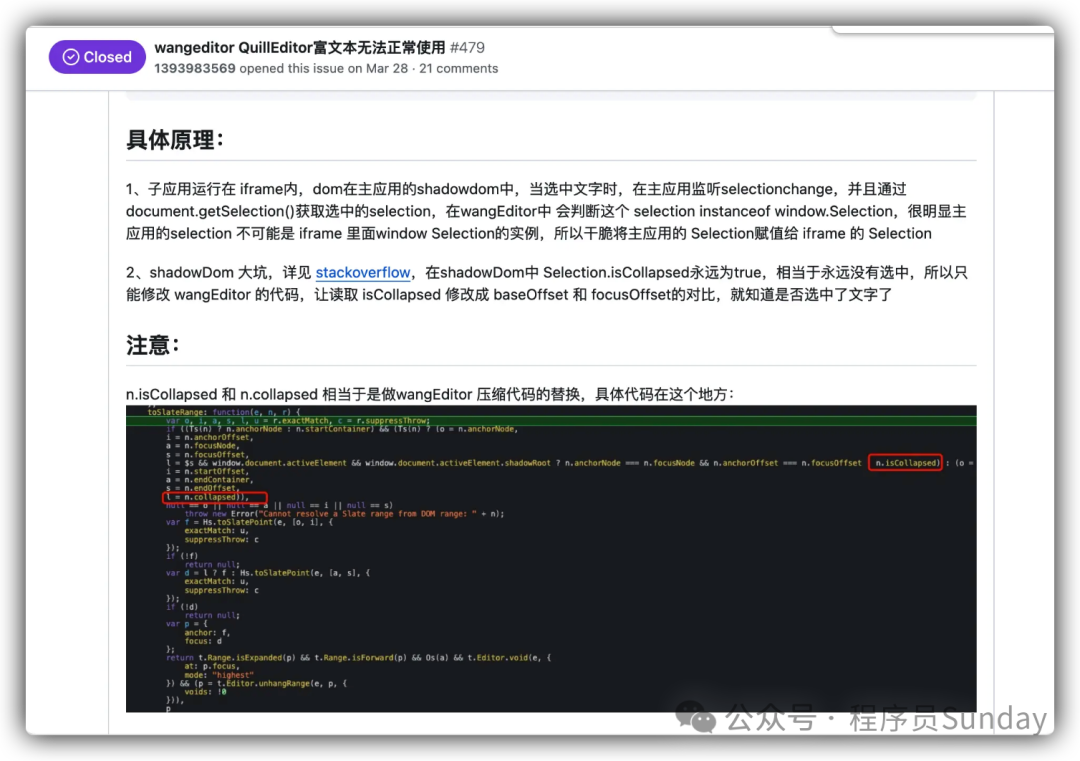1080x761 pixels.
Task: Open the stackoverflow hyperlink
Action: point(363,273)
